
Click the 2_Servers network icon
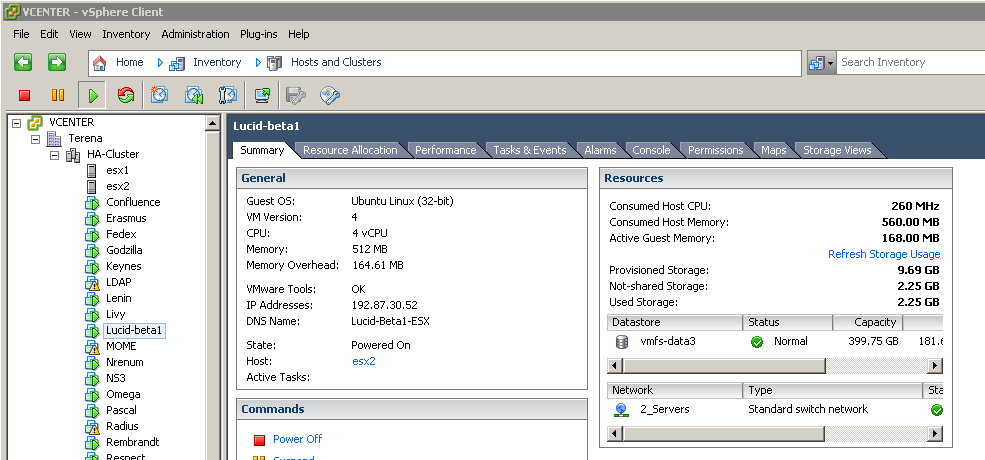coord(621,410)
